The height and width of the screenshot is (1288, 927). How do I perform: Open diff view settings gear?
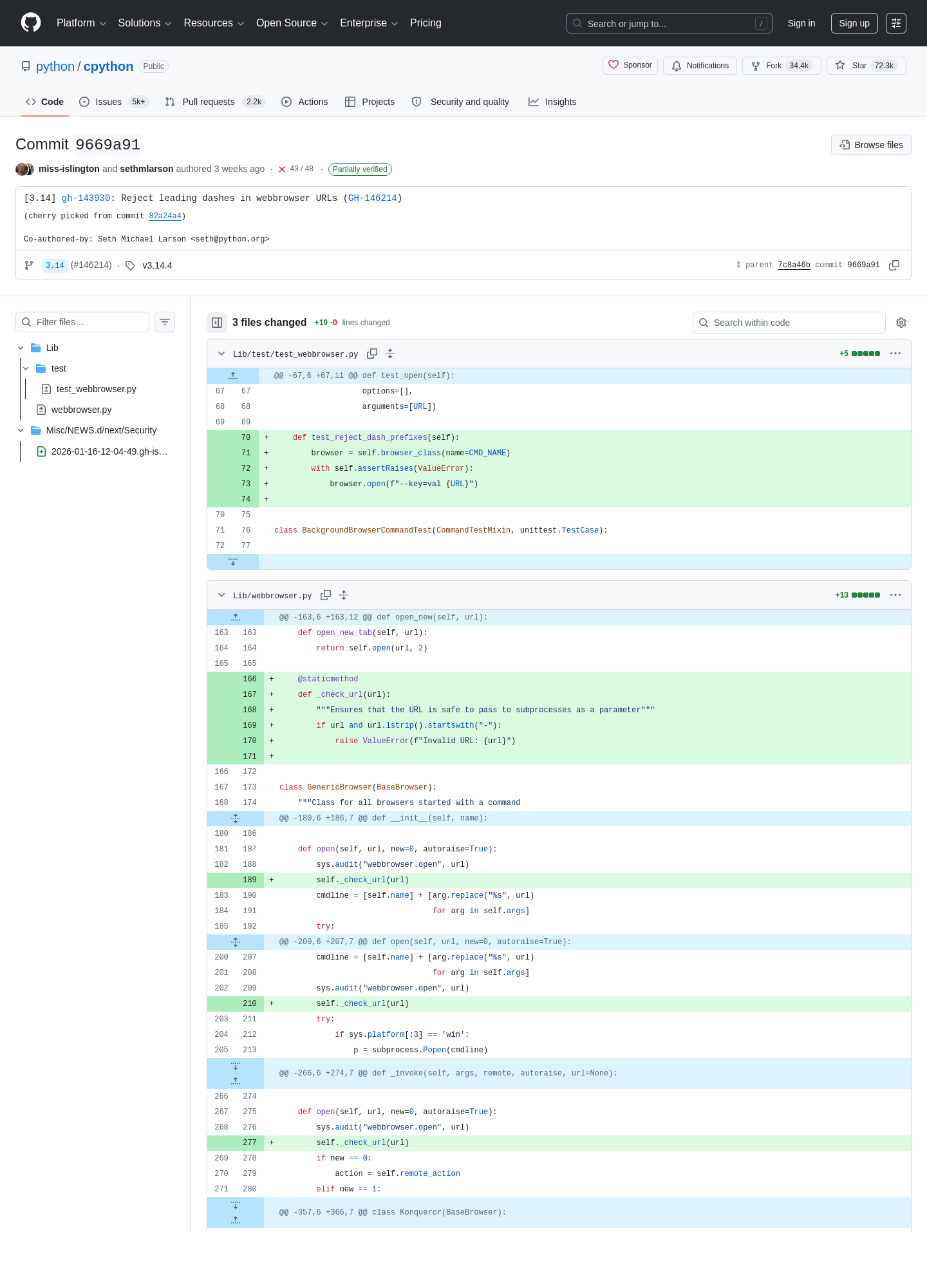point(901,323)
